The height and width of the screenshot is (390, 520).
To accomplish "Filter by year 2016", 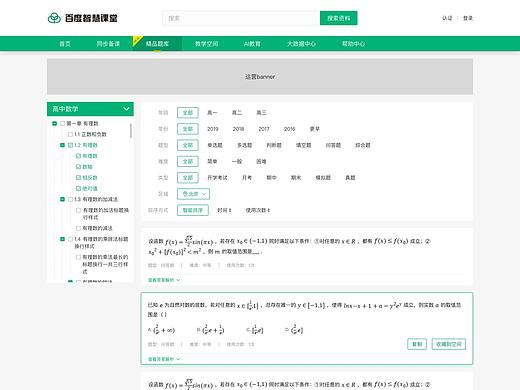I will click(290, 129).
